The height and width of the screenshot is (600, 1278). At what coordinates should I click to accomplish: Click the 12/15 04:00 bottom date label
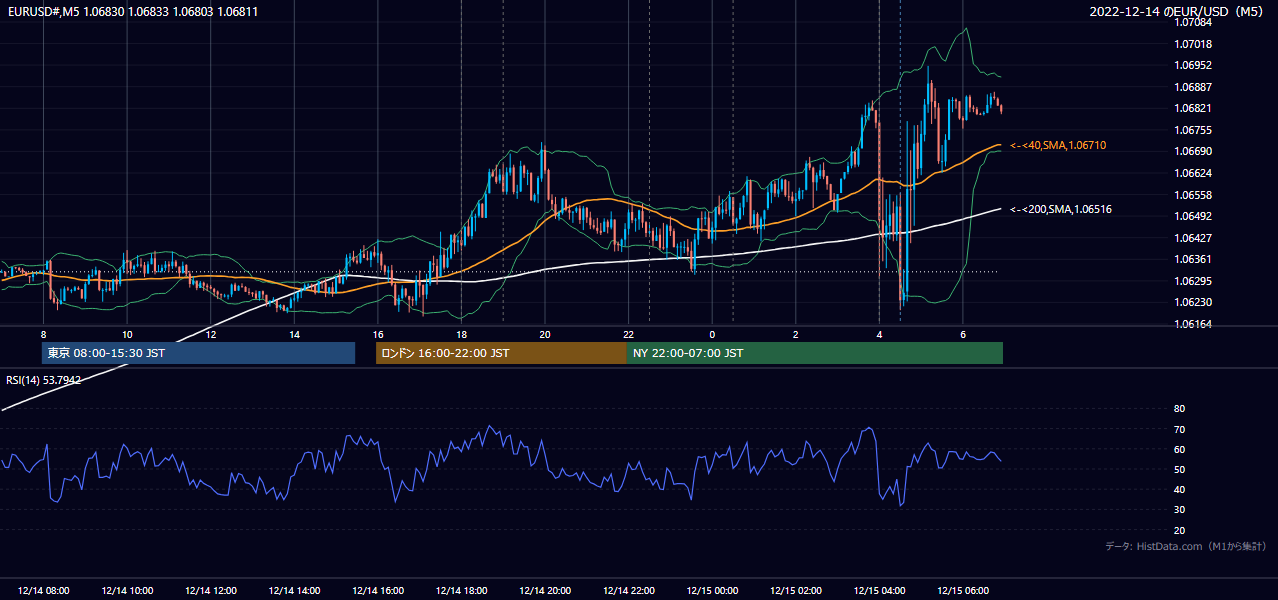(x=879, y=591)
